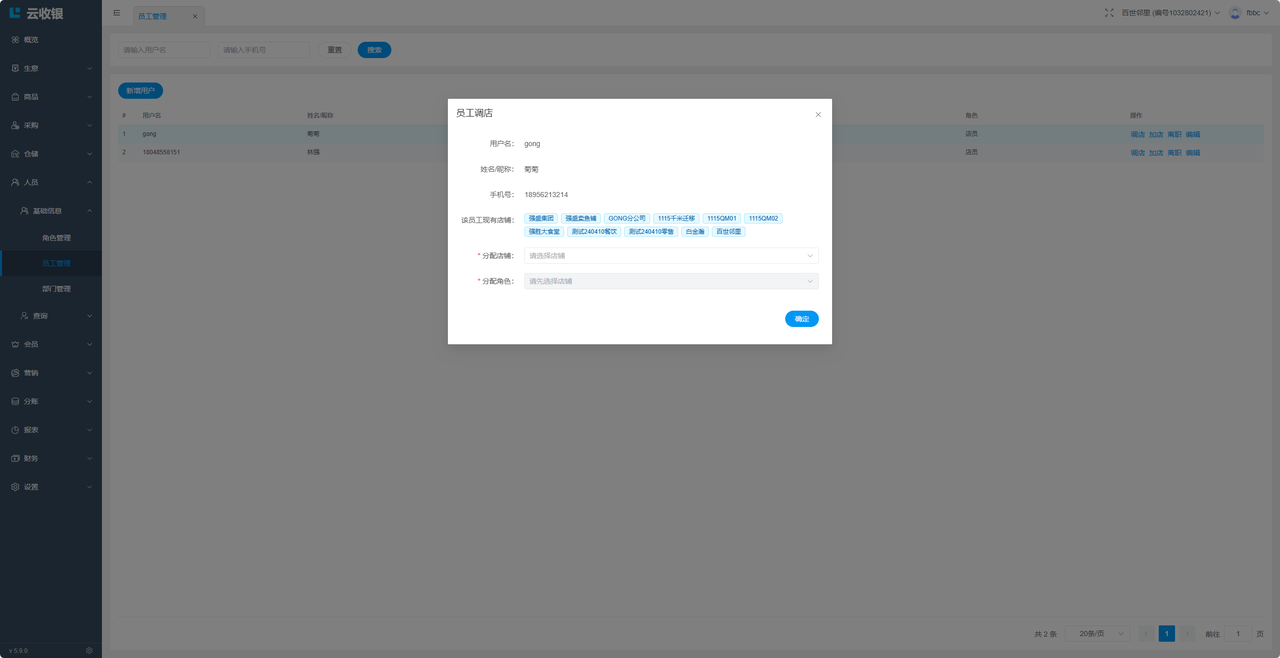This screenshot has height=658, width=1280.
Task: Open the 分配店铺 store dropdown
Action: tap(670, 256)
